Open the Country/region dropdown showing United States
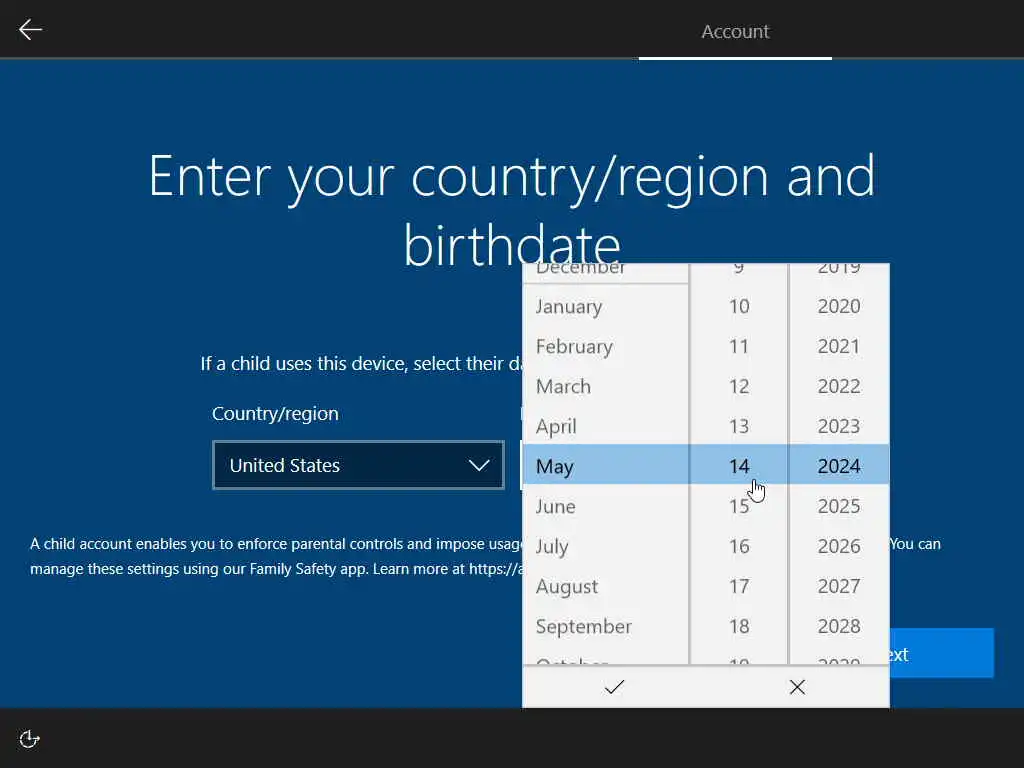The image size is (1024, 768). [x=358, y=465]
